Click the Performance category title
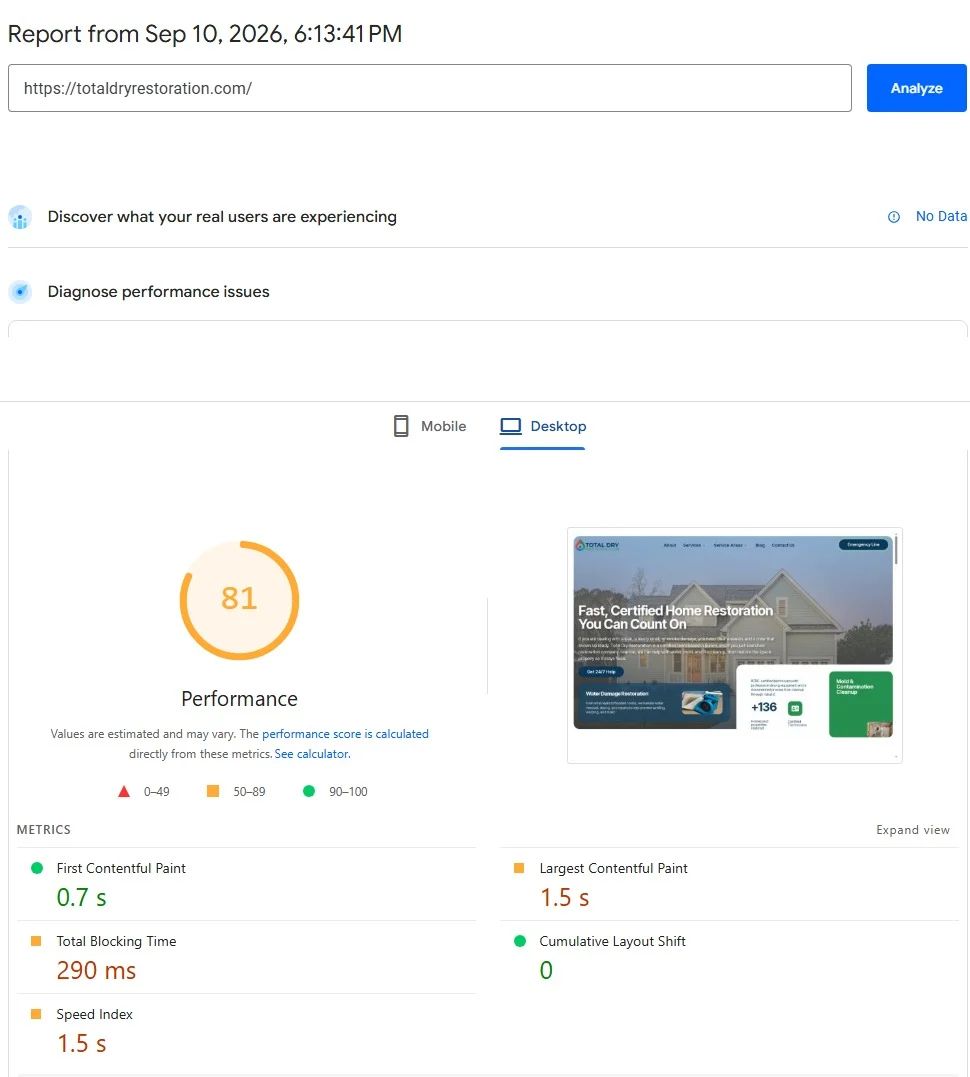Screen dimensions: 970x1077 click(239, 699)
